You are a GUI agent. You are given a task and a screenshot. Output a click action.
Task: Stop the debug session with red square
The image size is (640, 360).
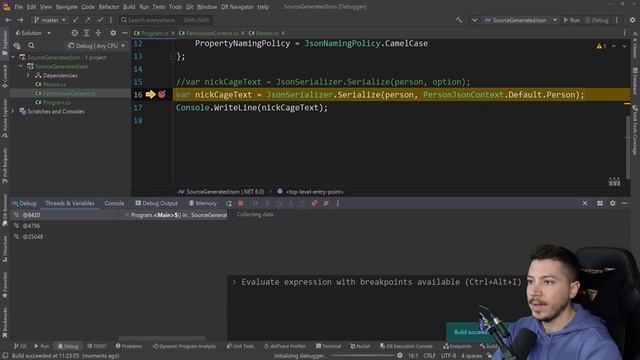241,203
